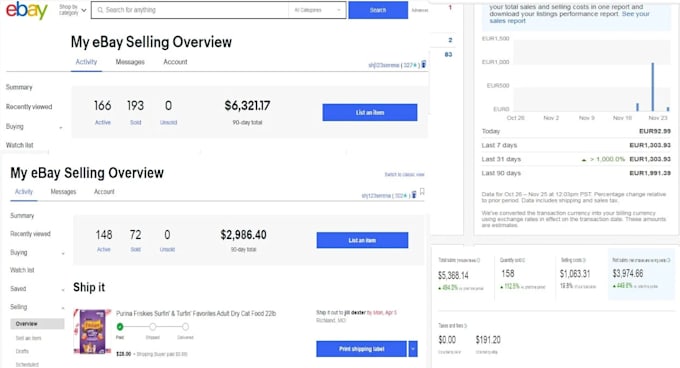Click the green Paid progress step
The width and height of the screenshot is (680, 368).
tap(120, 326)
